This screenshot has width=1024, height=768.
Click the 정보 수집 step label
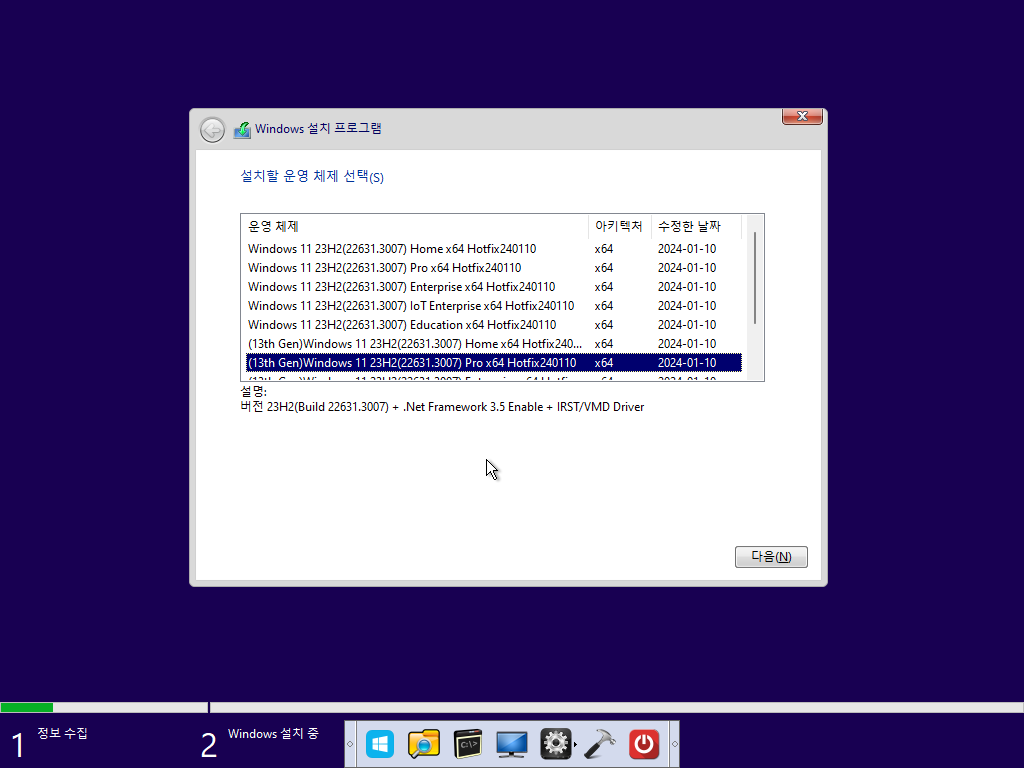[62, 733]
